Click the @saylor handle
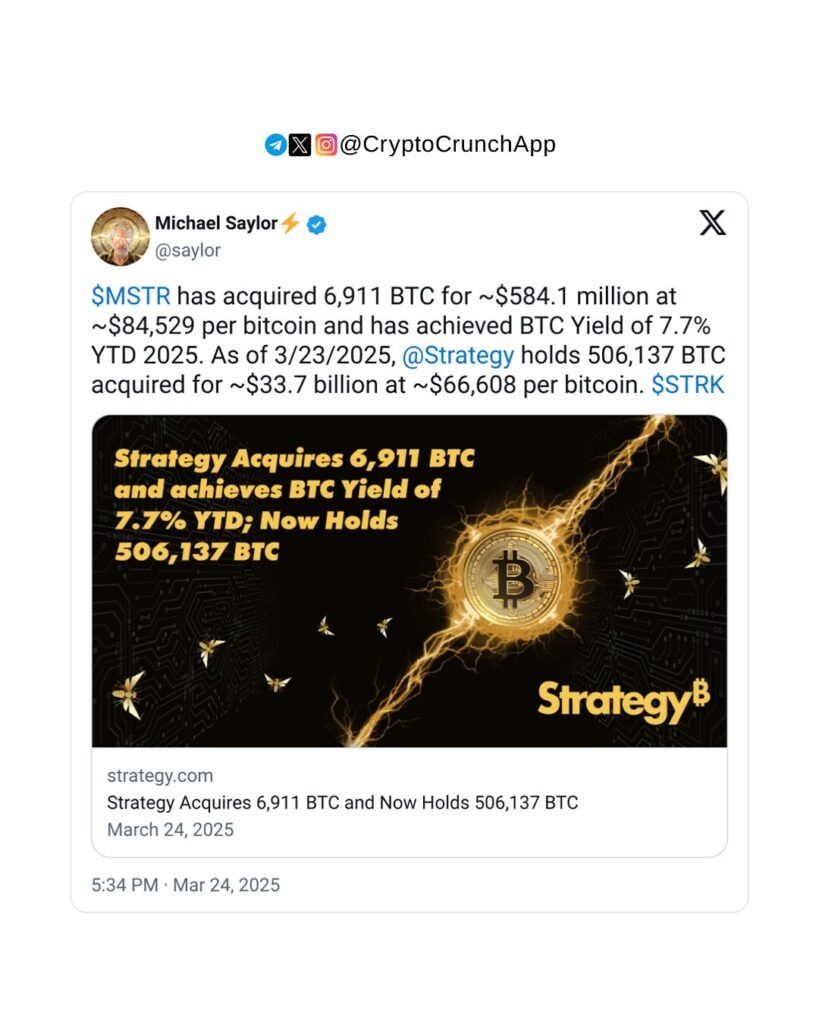The image size is (819, 1024). (x=188, y=251)
